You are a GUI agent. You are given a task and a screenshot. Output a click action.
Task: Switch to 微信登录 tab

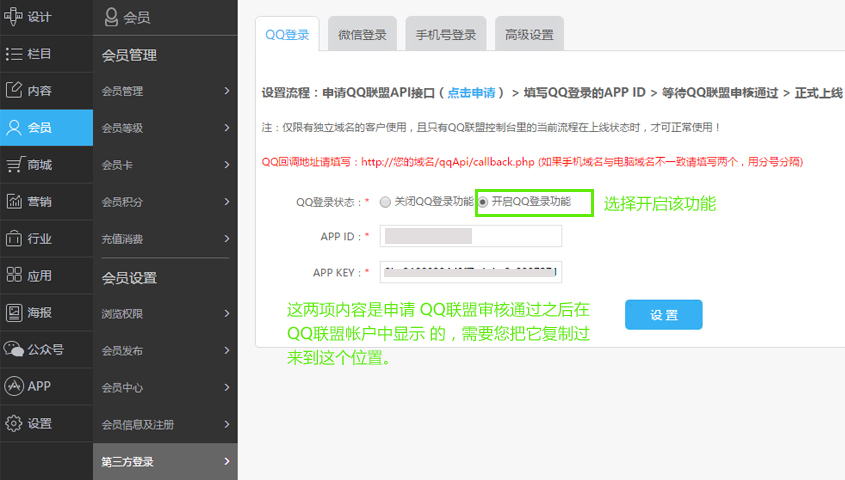pos(362,34)
